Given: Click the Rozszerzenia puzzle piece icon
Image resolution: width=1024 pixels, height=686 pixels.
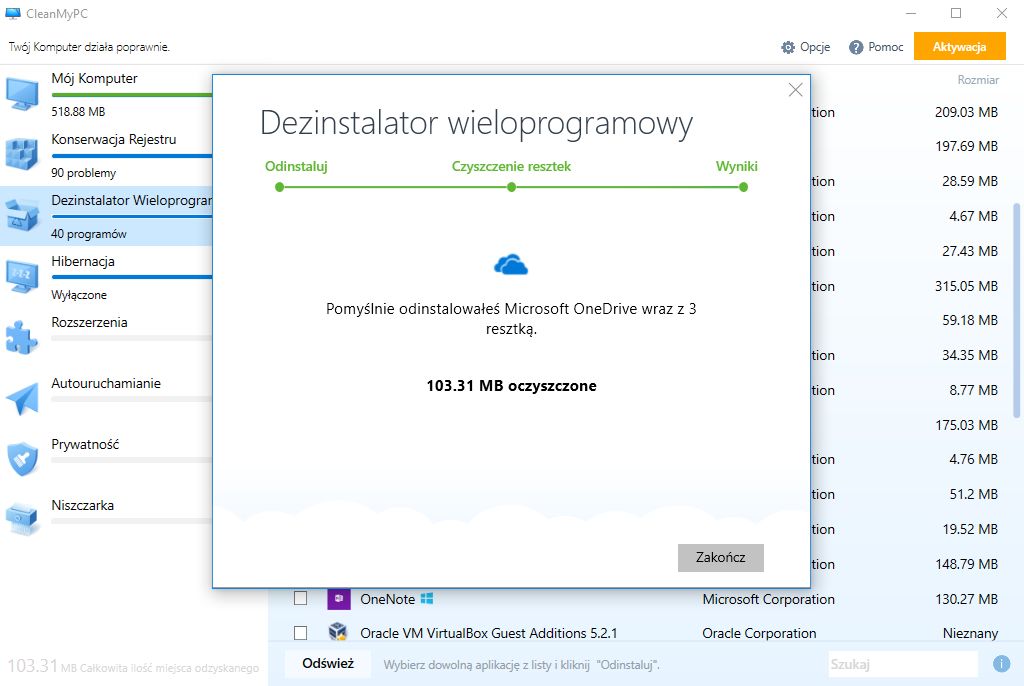Looking at the screenshot, I should pyautogui.click(x=22, y=337).
